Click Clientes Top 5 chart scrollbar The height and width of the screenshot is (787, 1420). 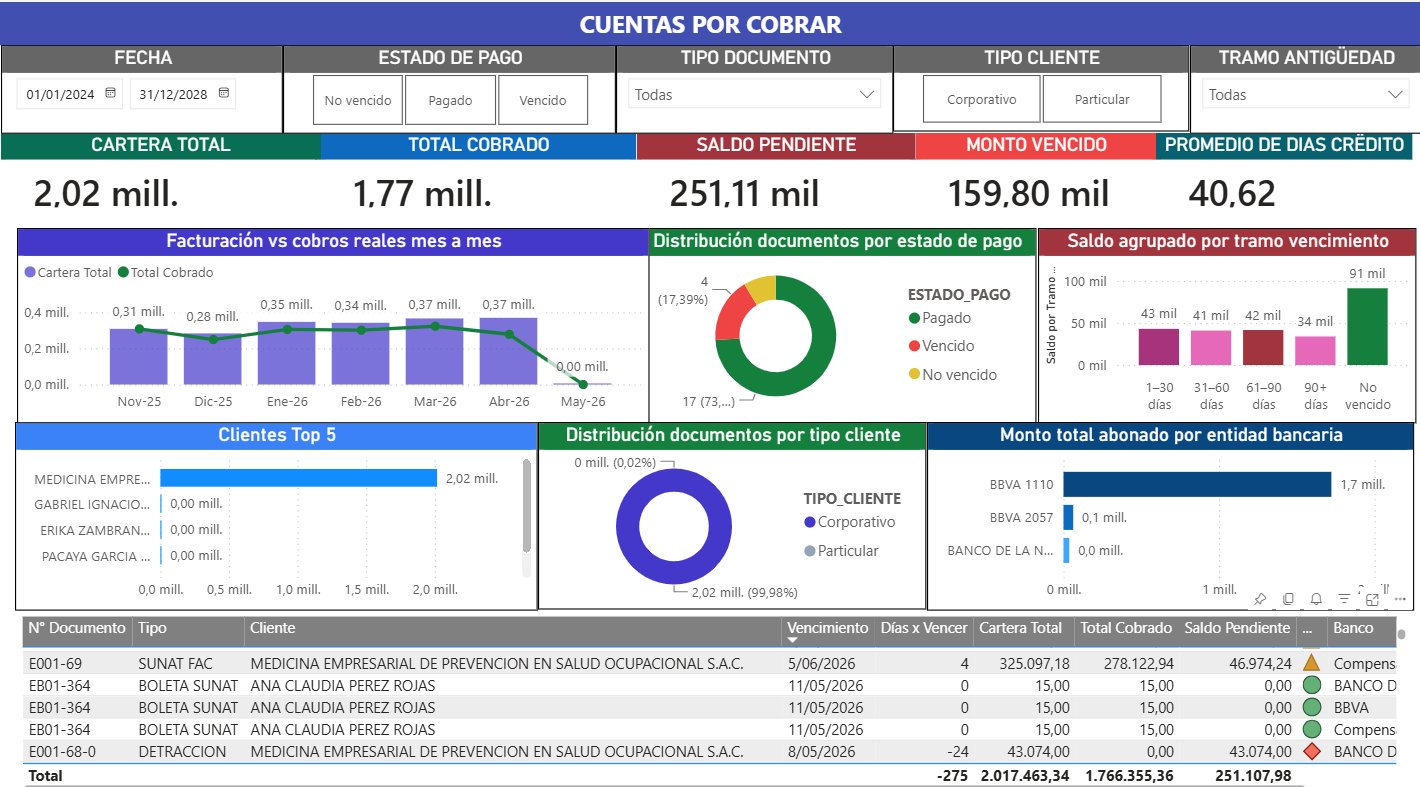click(x=527, y=505)
